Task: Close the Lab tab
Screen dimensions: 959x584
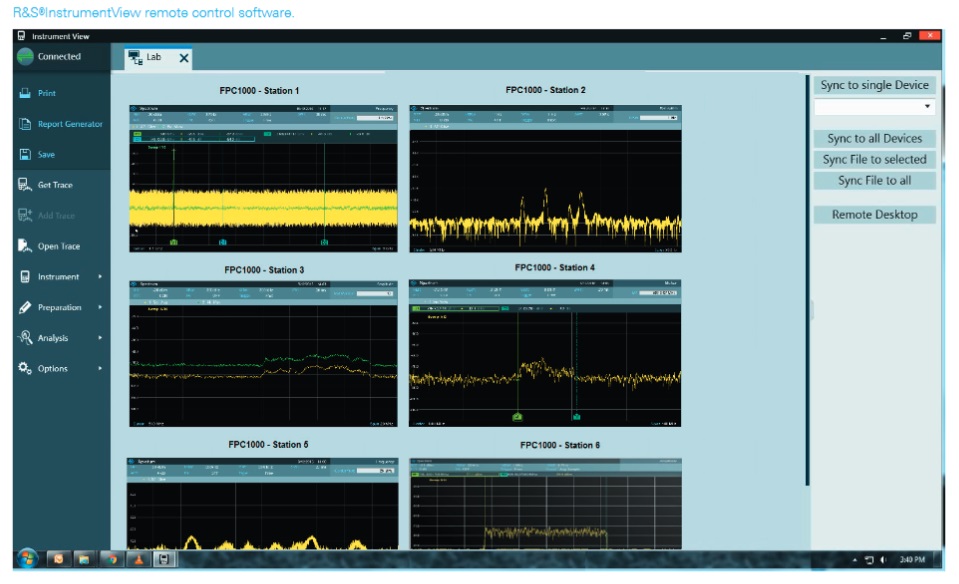Action: 183,58
